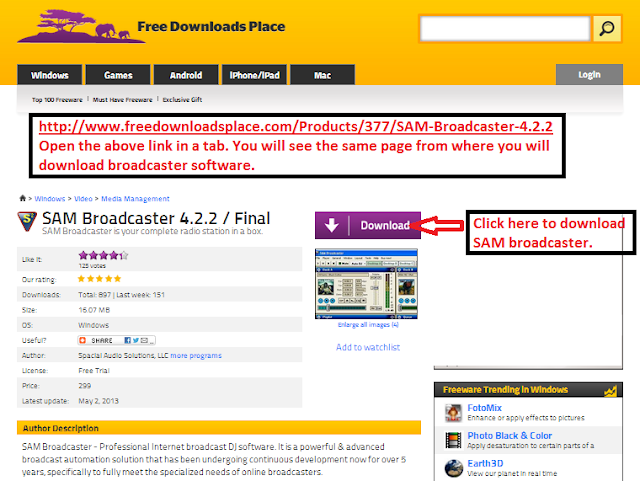Screen dimensions: 640x481
Task: Click the Total: 897 downloads value
Action: (x=94, y=295)
